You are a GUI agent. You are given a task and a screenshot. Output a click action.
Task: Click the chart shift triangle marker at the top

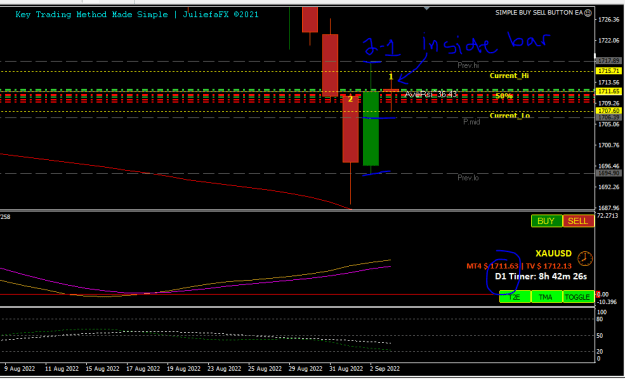tap(427, 8)
